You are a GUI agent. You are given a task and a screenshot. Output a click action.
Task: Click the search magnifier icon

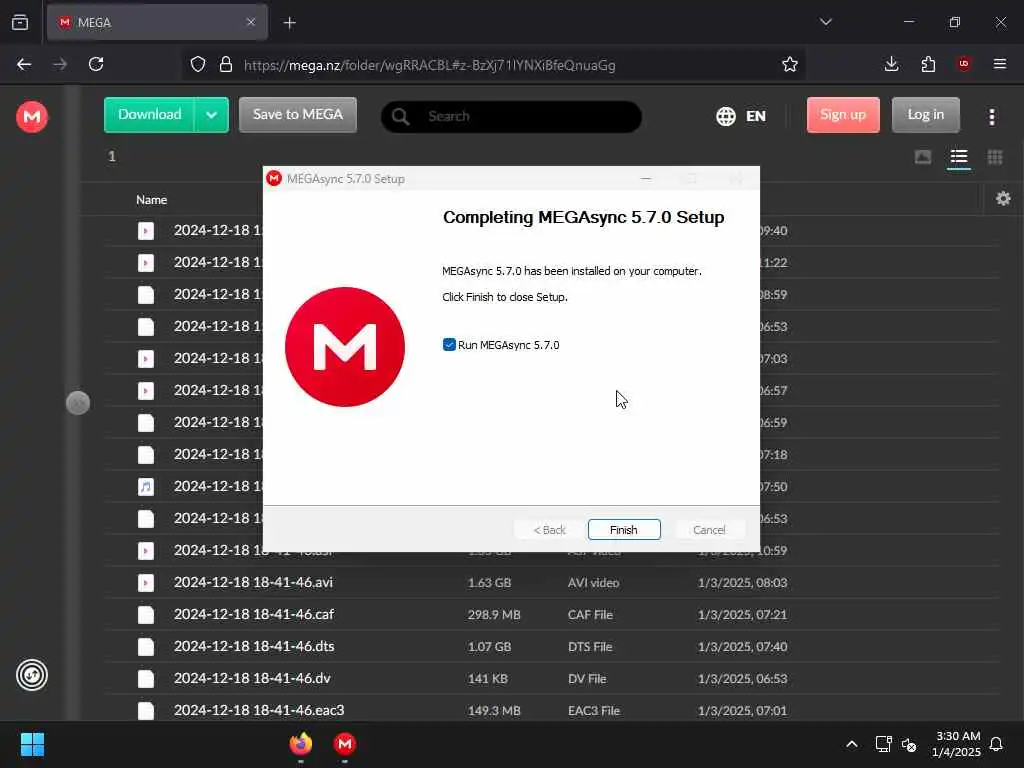400,116
